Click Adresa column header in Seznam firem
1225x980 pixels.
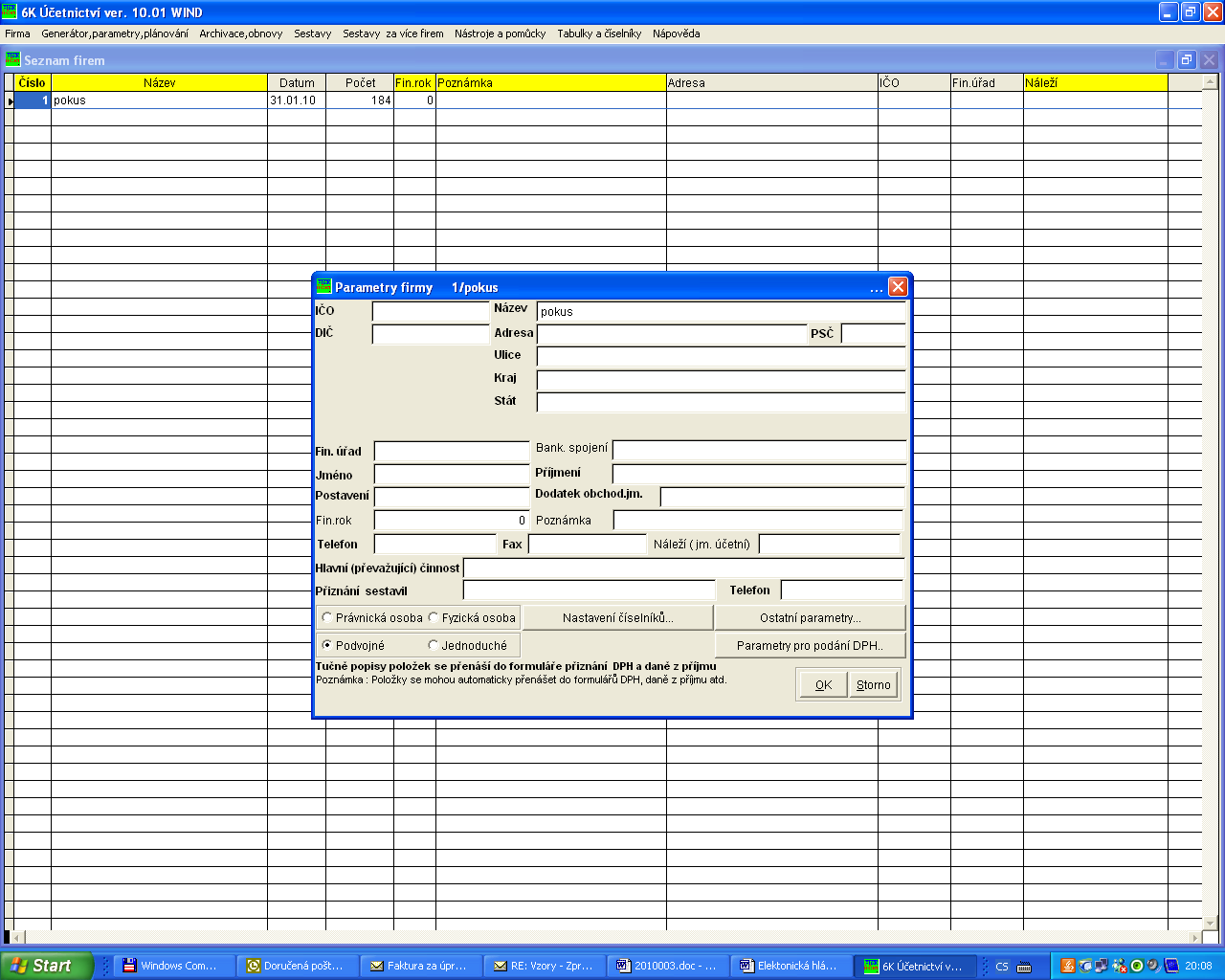tap(772, 83)
